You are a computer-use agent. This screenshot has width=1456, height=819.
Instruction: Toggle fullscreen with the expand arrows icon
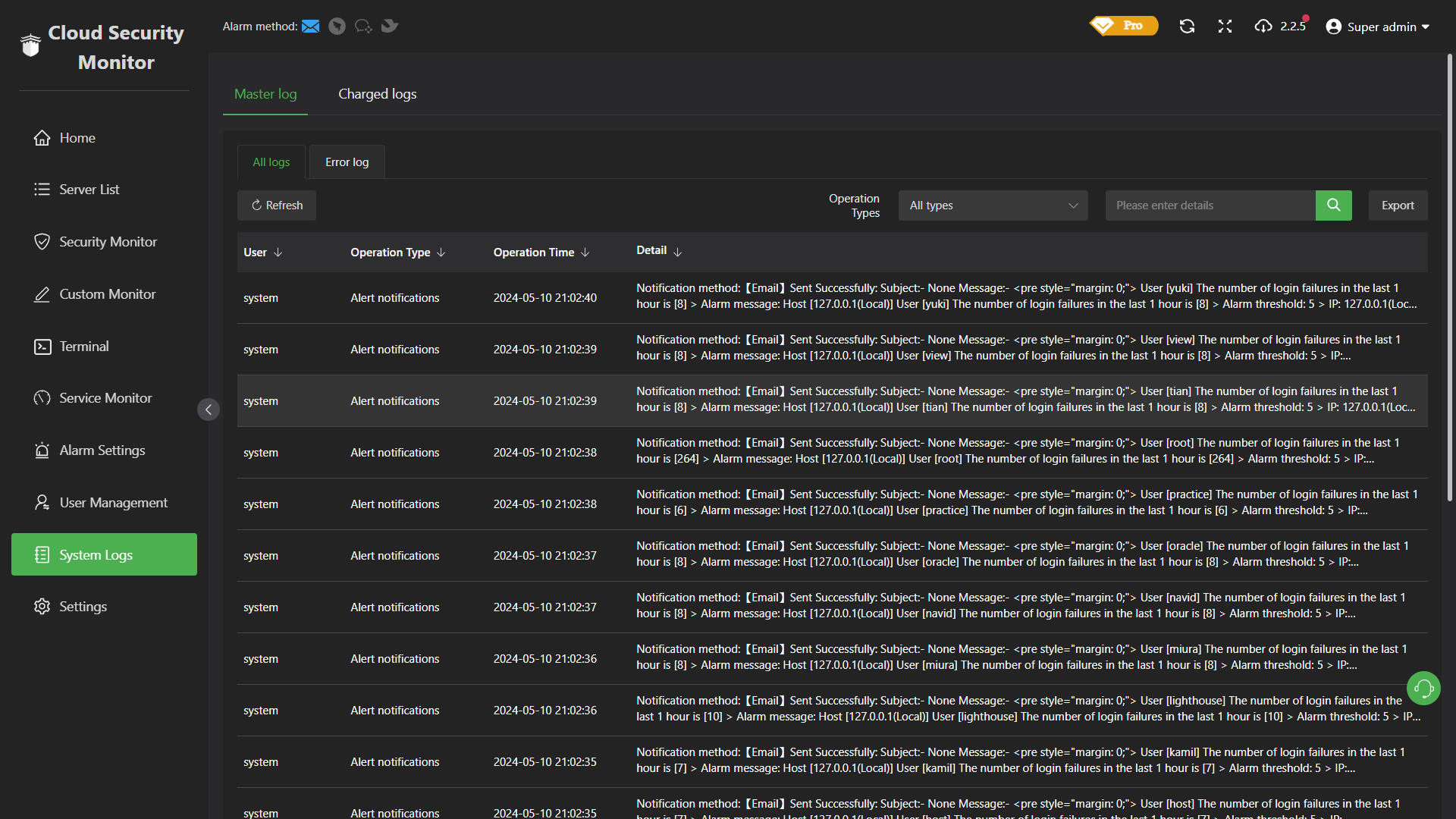coord(1225,27)
